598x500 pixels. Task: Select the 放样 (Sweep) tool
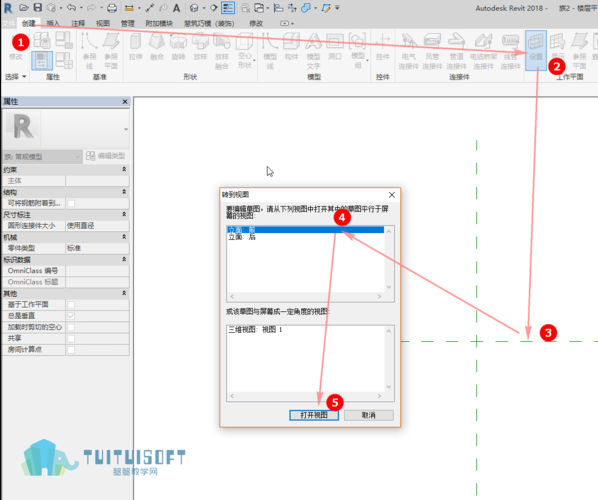coord(200,47)
